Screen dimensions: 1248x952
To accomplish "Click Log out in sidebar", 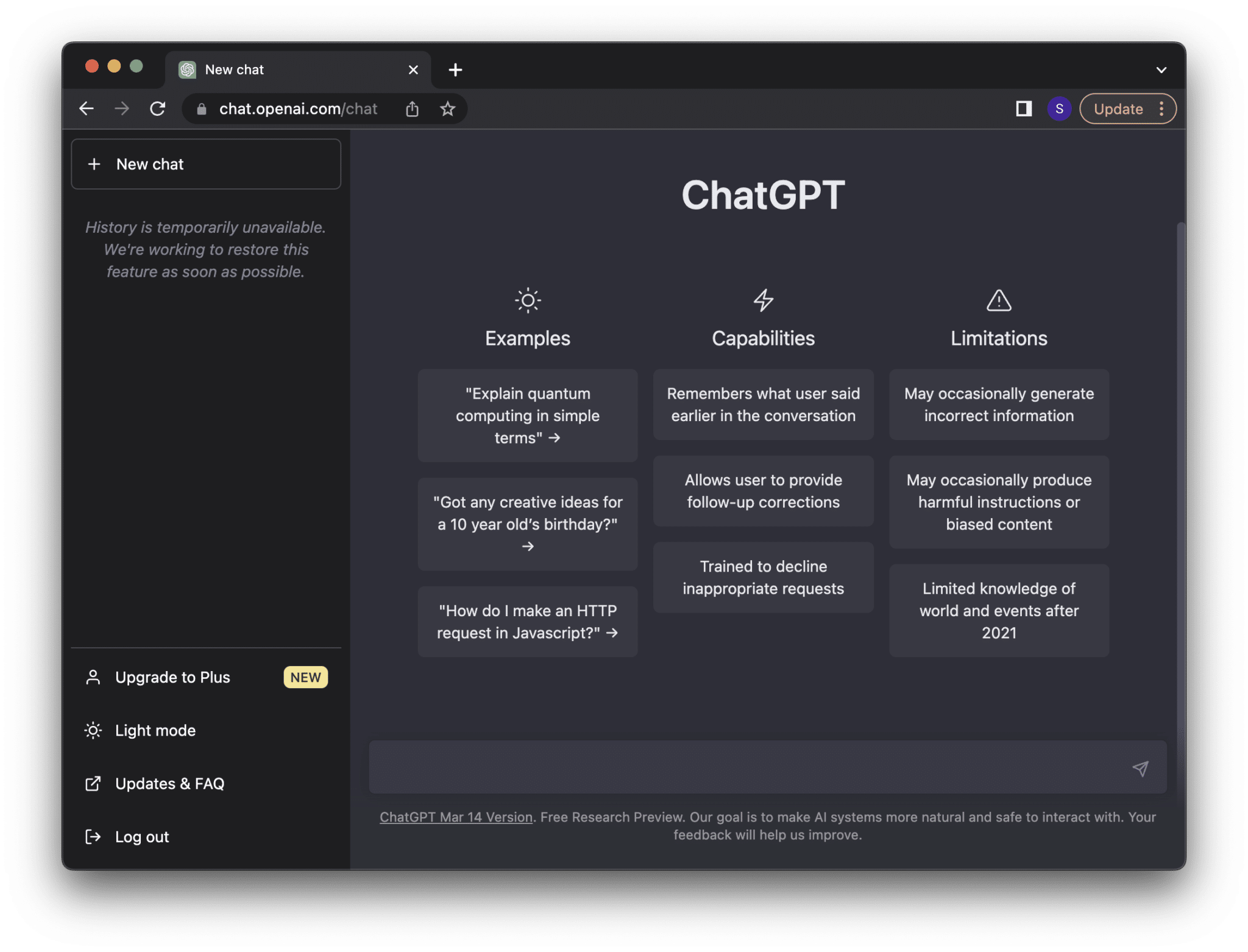I will click(206, 836).
